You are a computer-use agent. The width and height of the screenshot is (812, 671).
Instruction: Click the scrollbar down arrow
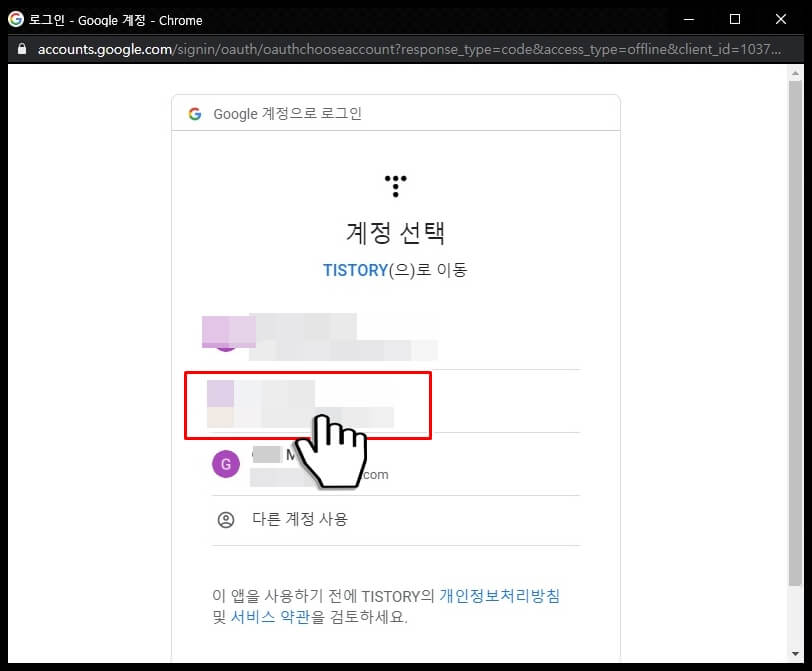[795, 654]
